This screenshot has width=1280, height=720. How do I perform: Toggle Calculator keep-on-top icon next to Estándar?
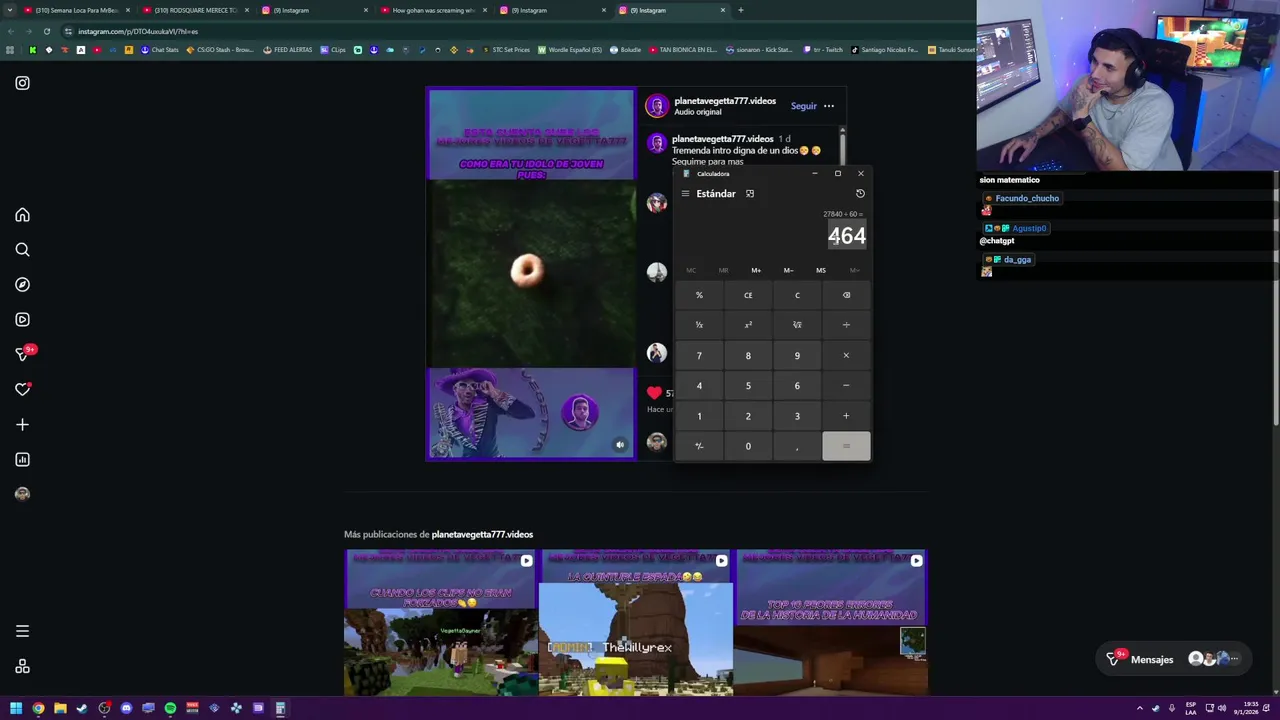[750, 194]
